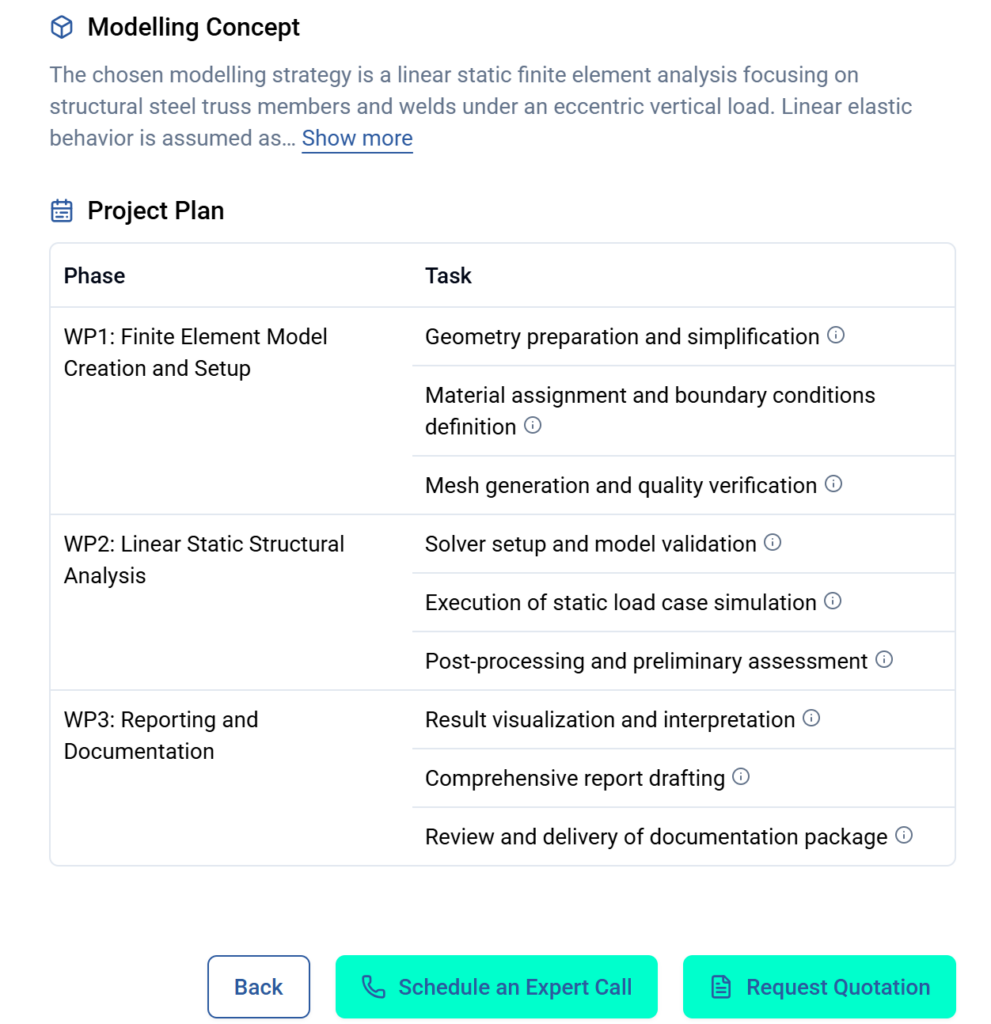Click info icon beside Execution of static load case simulation
991x1024 pixels.
833,602
